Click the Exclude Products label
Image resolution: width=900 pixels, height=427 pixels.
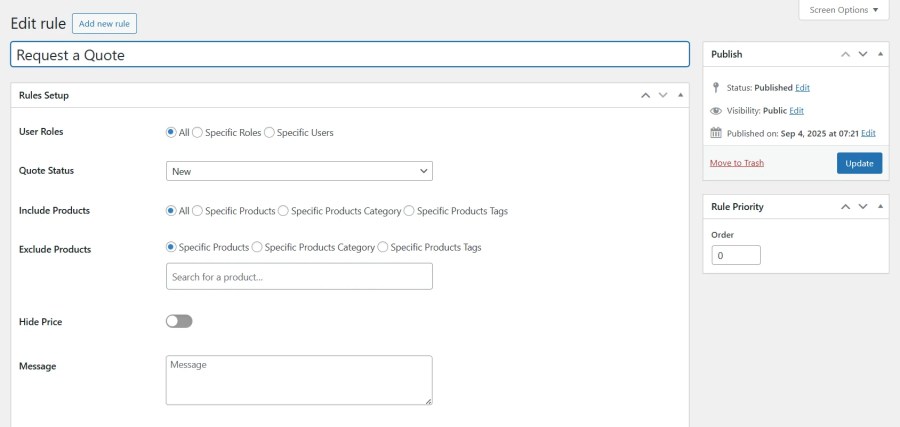(55, 249)
